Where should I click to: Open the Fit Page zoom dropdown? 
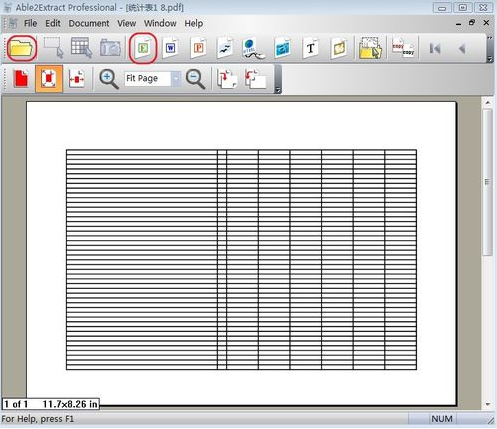[176, 79]
